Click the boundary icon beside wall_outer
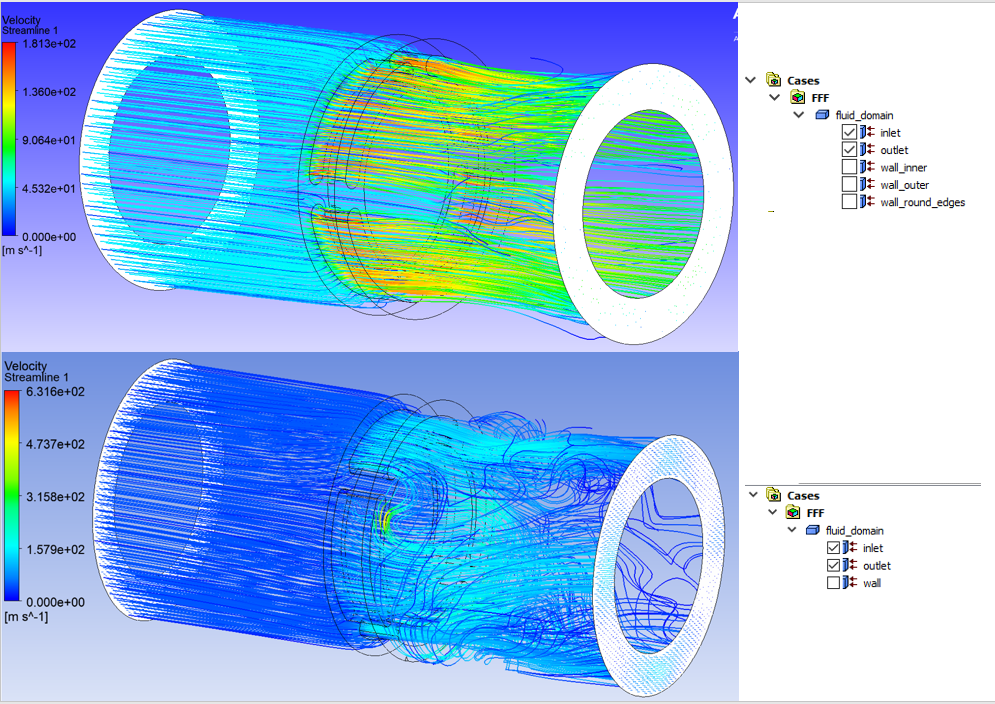 (867, 184)
